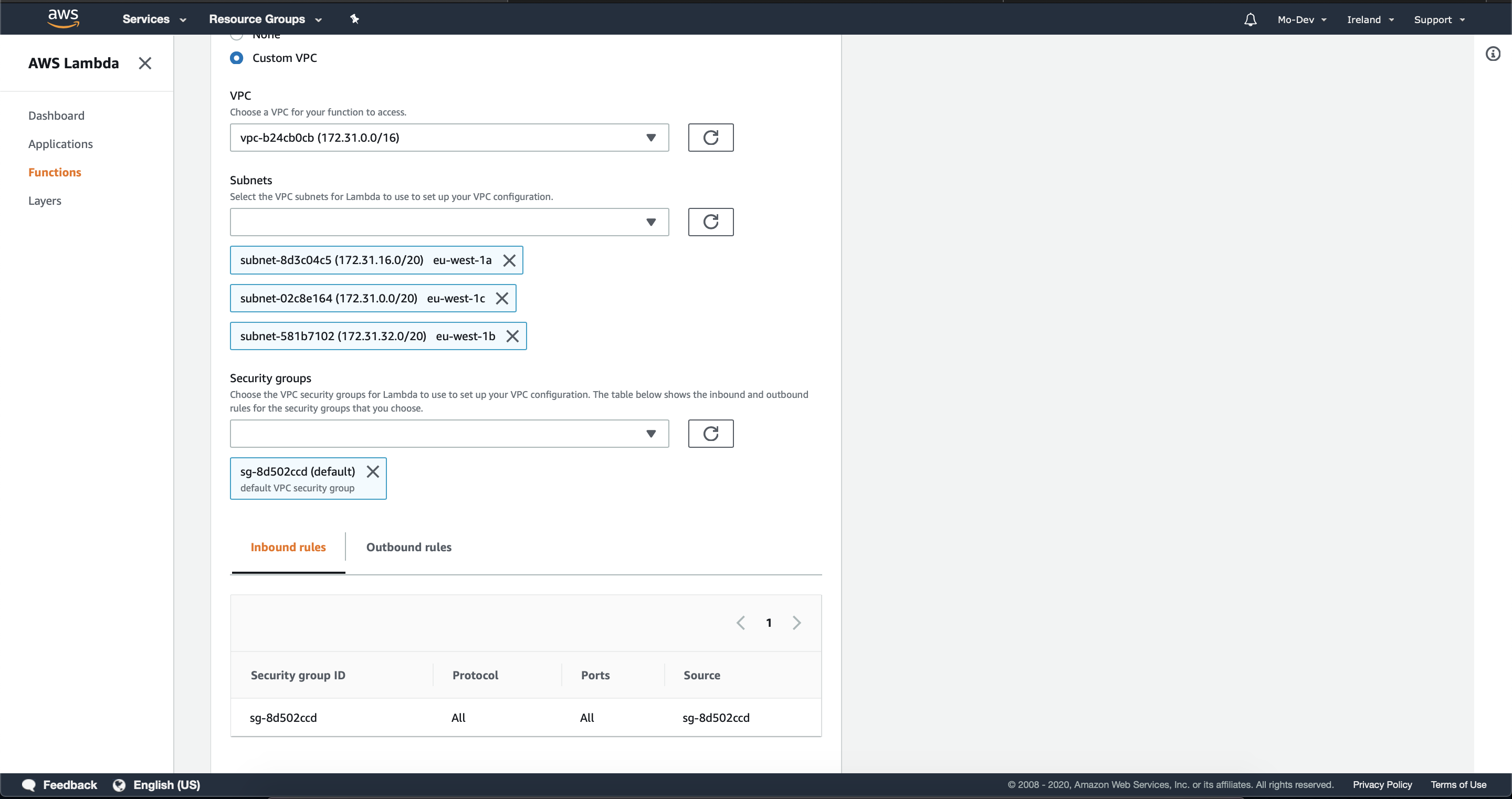
Task: Click next page arrow in security rules table
Action: click(x=796, y=622)
